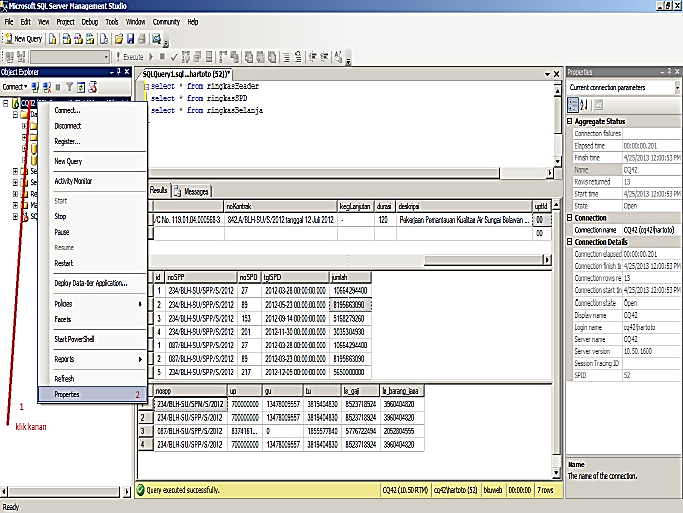Click the tglSPD column header

295,277
